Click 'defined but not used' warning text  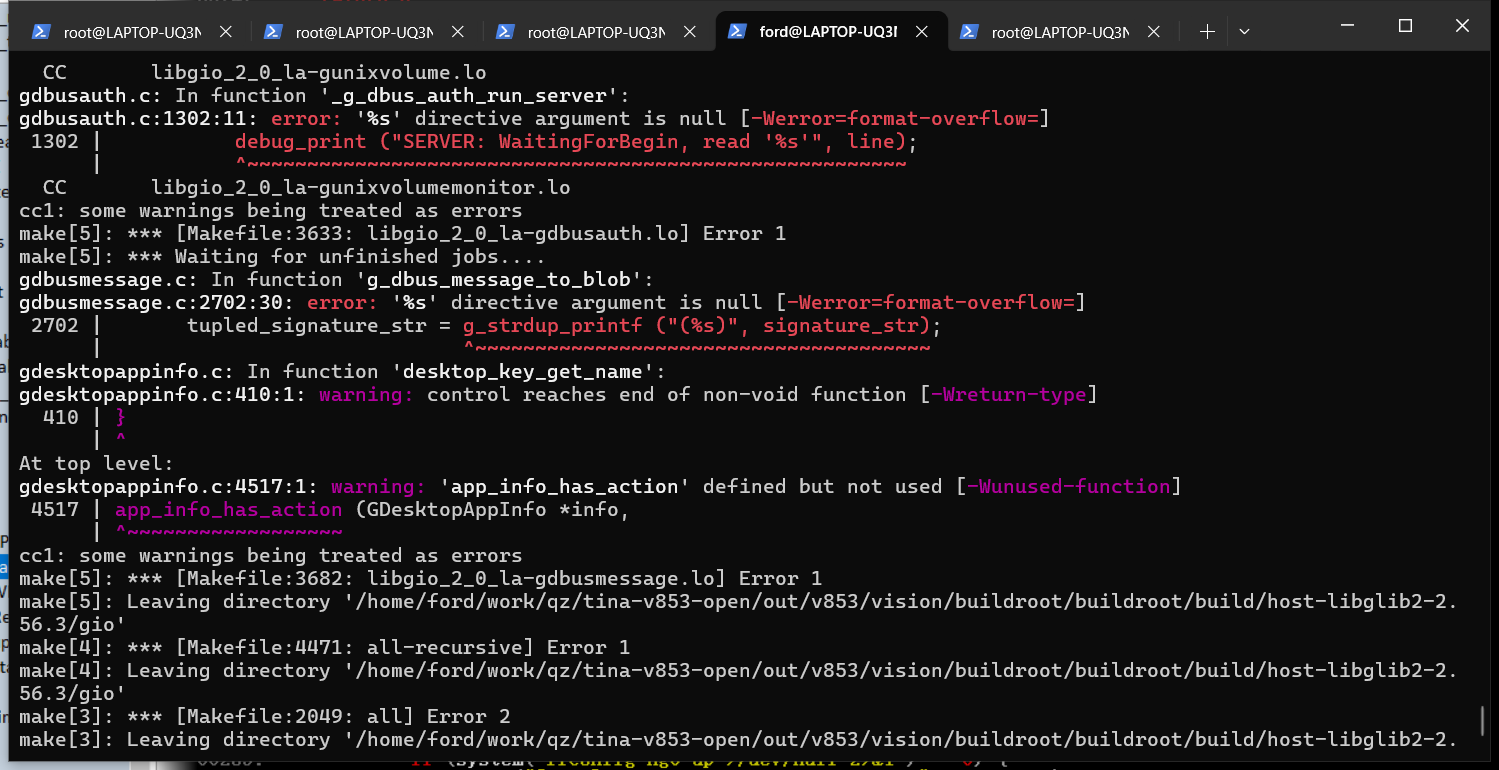tap(822, 486)
